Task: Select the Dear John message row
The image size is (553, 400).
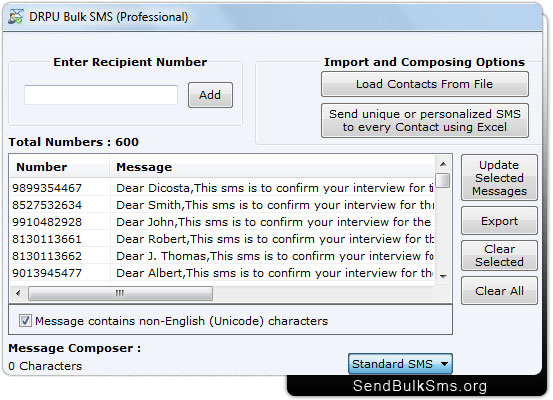Action: (222, 222)
